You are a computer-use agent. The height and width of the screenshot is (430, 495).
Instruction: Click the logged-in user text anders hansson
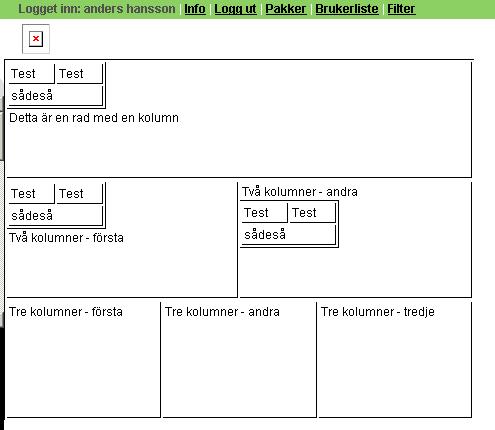129,9
